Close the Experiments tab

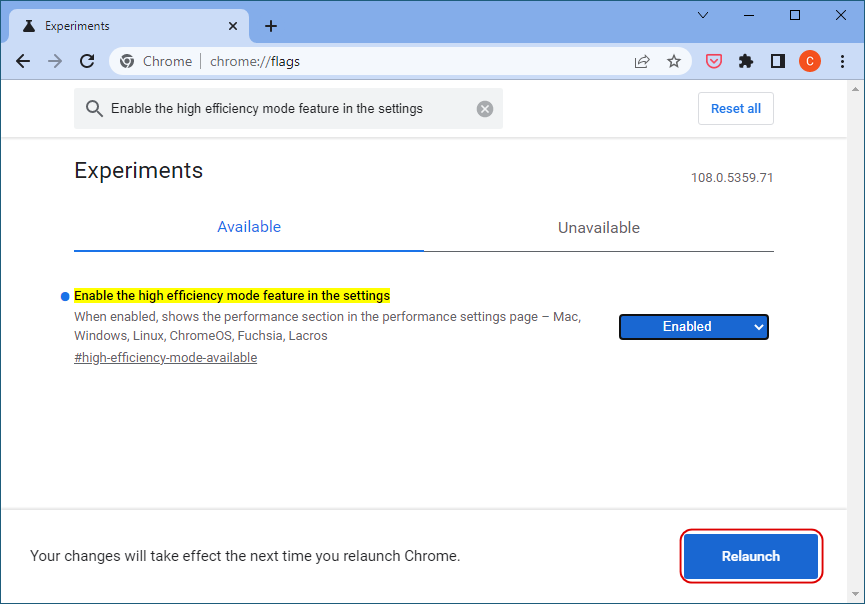(x=233, y=26)
